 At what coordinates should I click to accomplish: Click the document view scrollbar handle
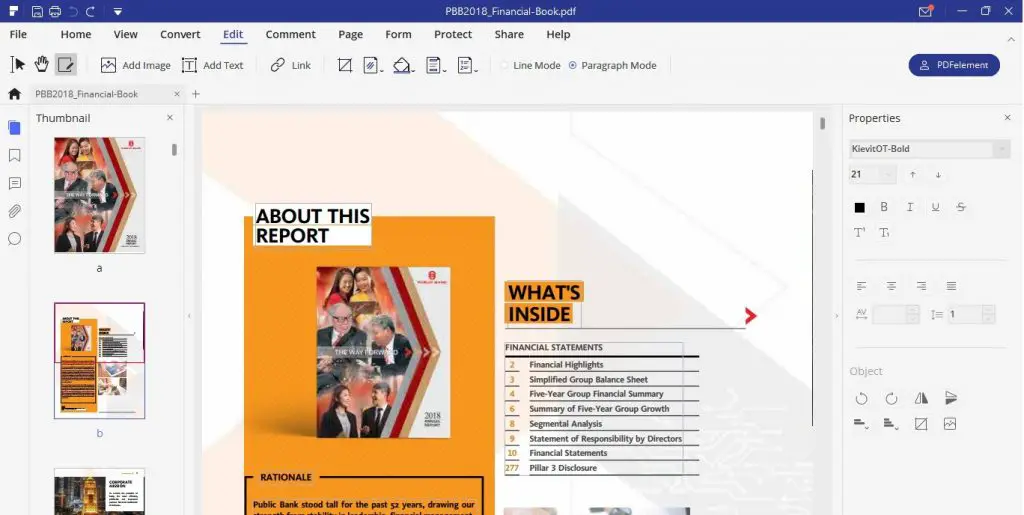pos(822,123)
